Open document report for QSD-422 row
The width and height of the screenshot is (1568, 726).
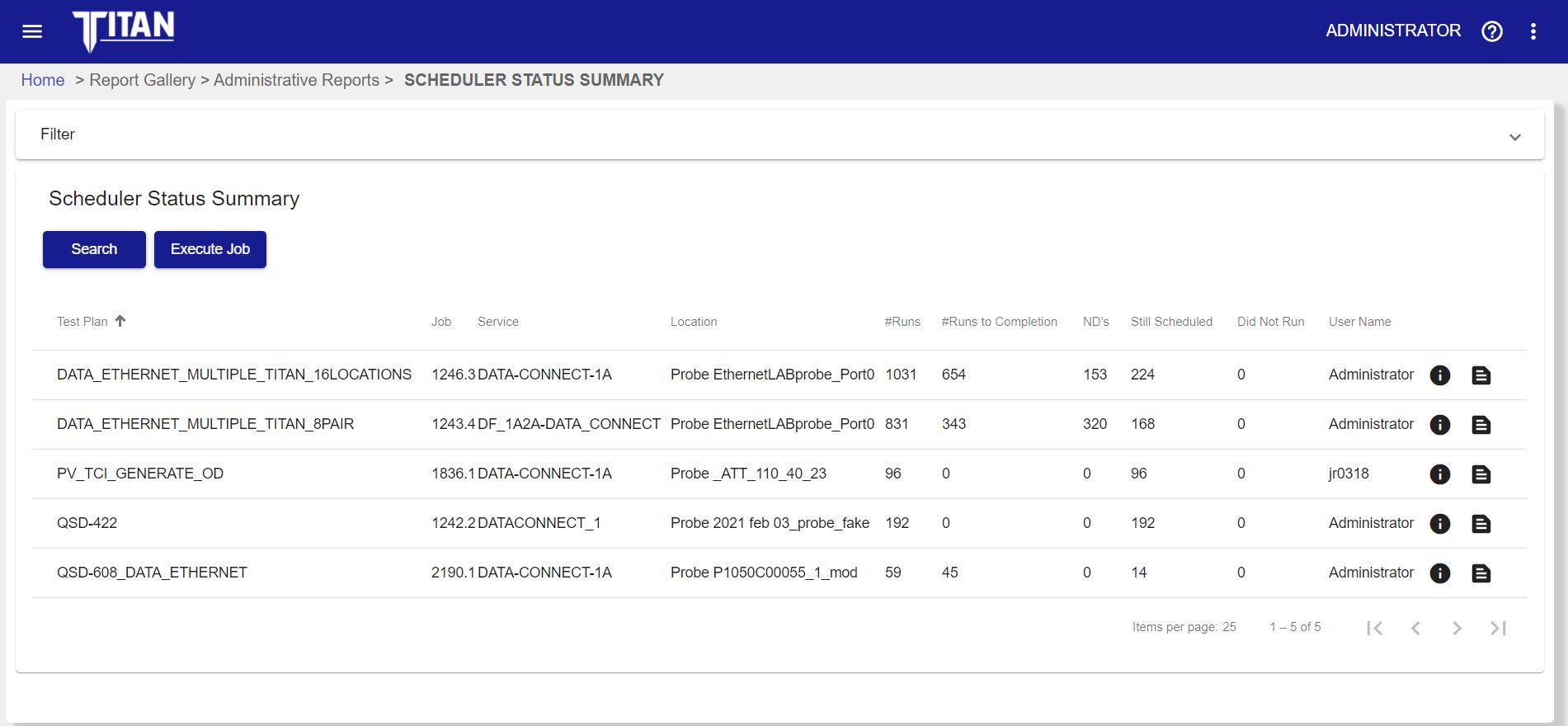pos(1481,524)
